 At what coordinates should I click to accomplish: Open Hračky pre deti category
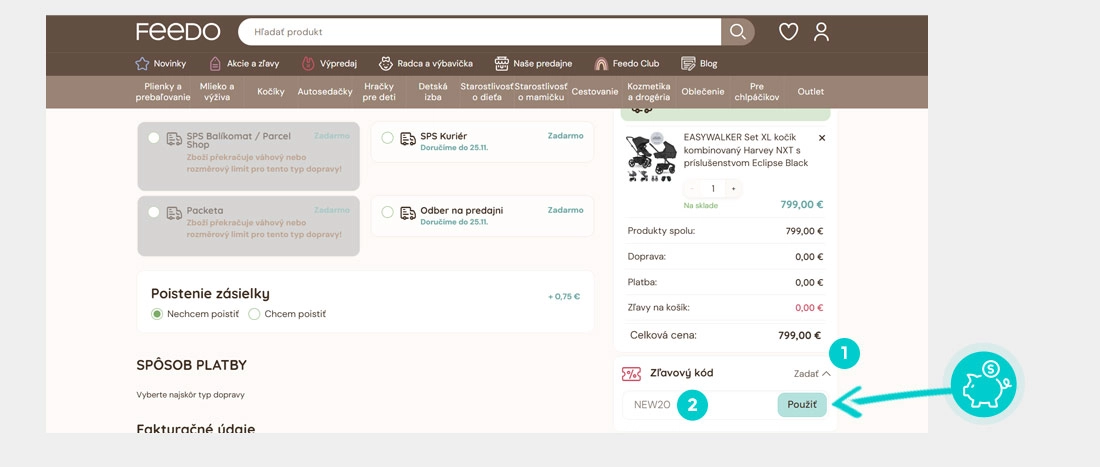click(x=379, y=92)
